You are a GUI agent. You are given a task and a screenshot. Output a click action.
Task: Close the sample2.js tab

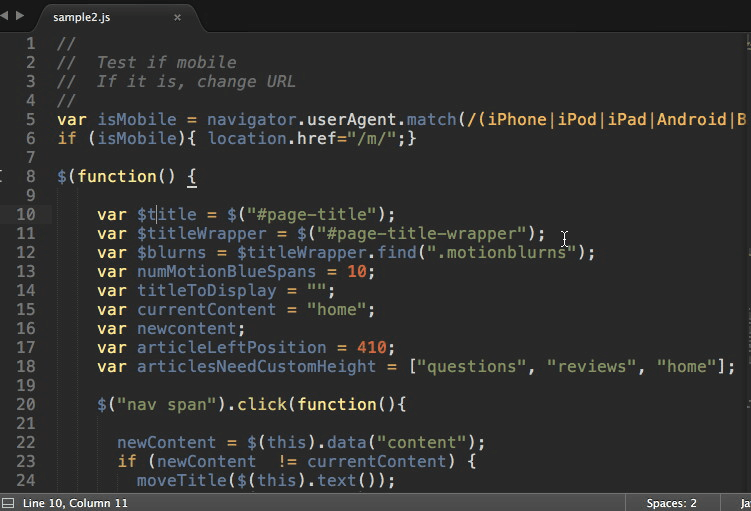coord(177,17)
